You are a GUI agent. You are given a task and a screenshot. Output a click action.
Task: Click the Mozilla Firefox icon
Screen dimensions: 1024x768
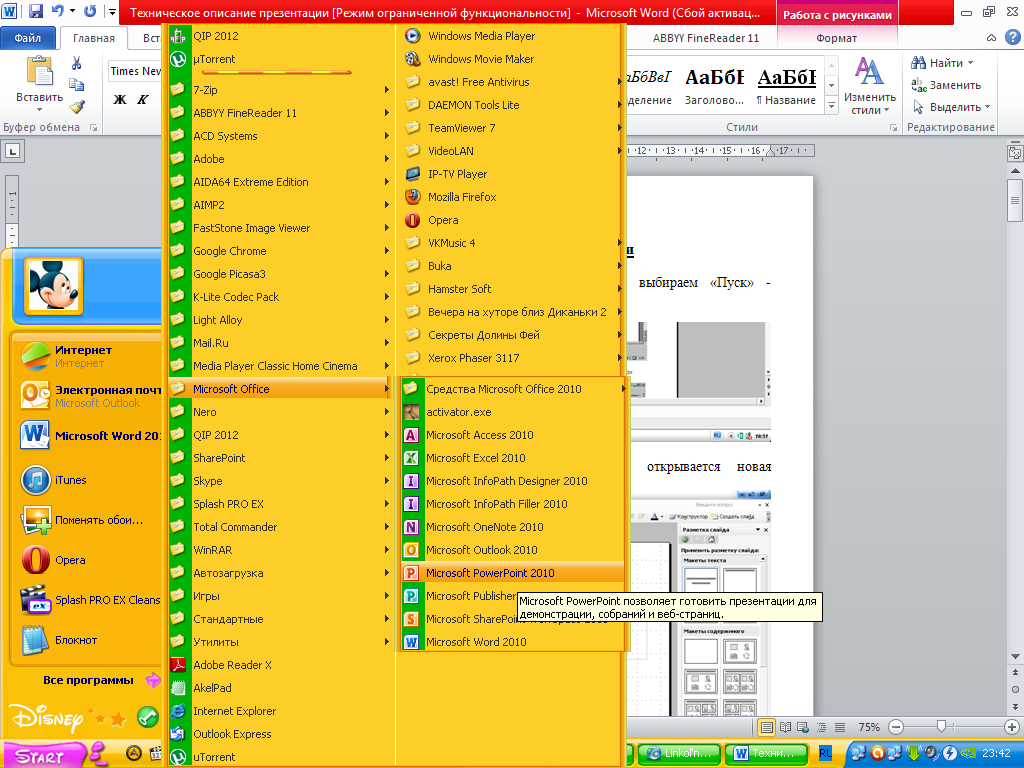coord(412,197)
